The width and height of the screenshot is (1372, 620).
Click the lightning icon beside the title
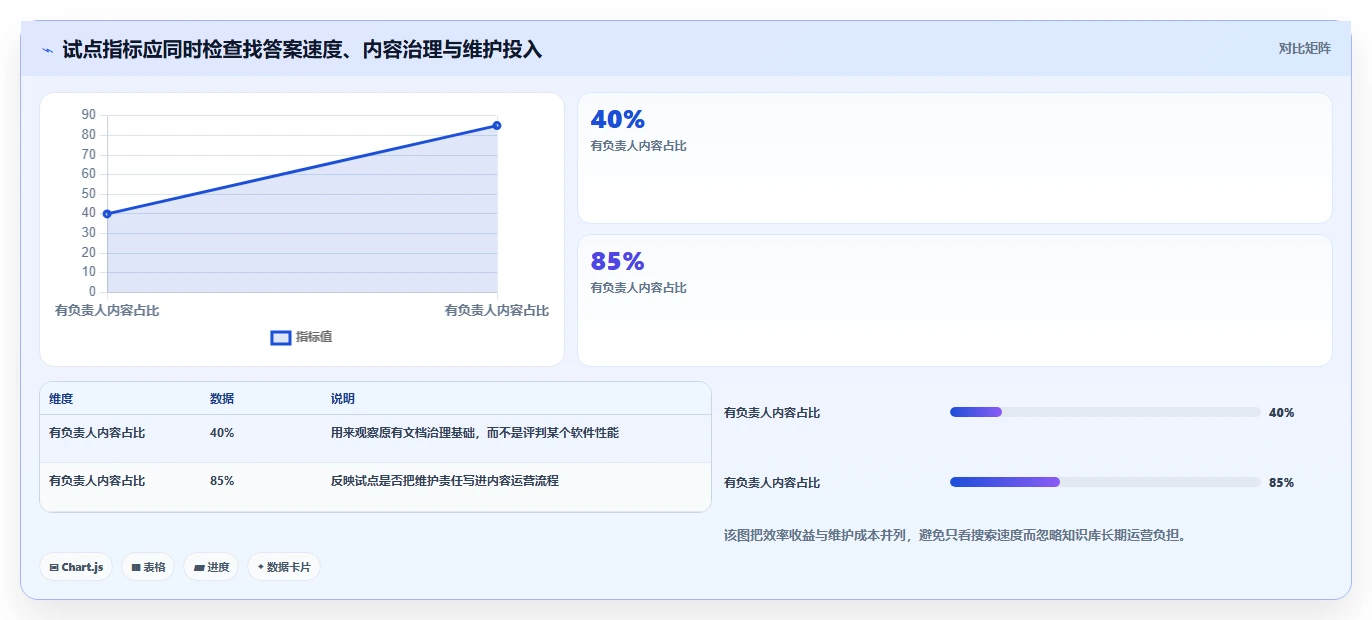pos(47,50)
